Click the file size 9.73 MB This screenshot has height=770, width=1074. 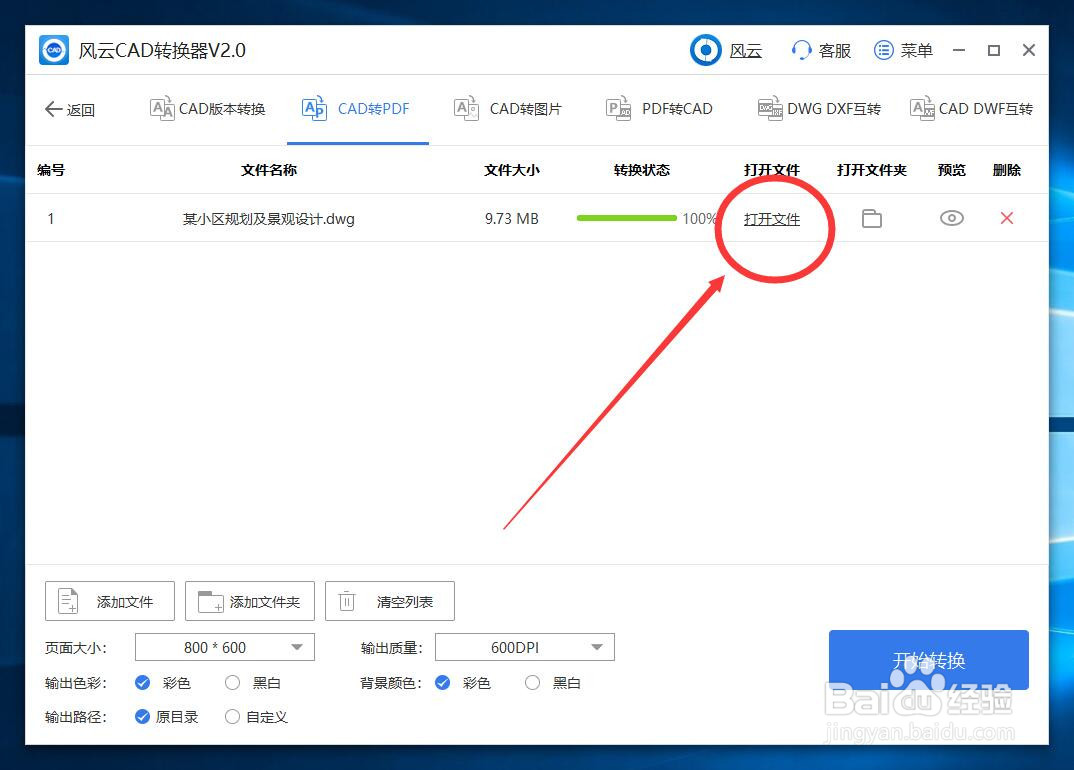(x=512, y=219)
